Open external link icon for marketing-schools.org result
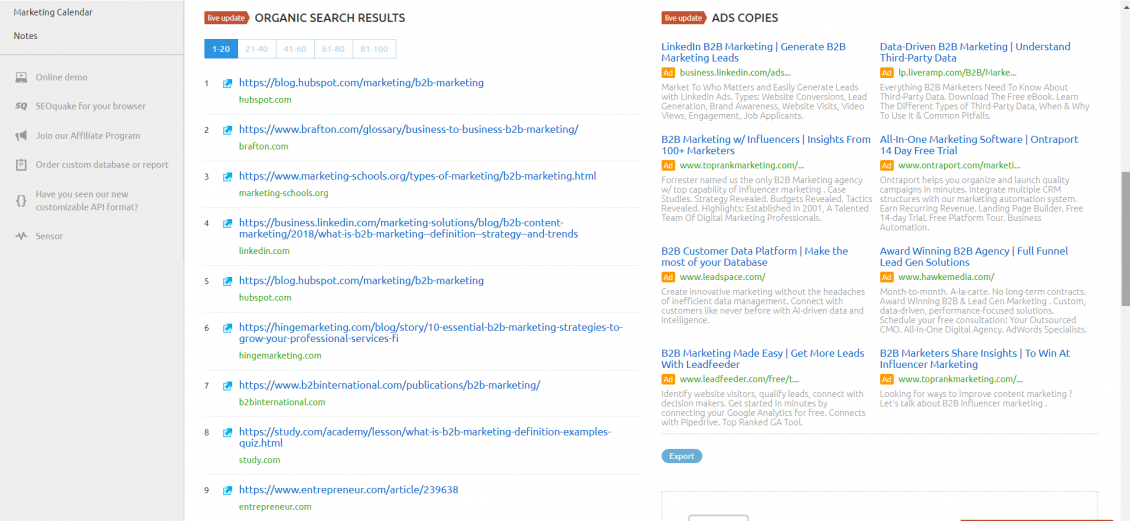This screenshot has height=521, width=1130. pos(227,177)
